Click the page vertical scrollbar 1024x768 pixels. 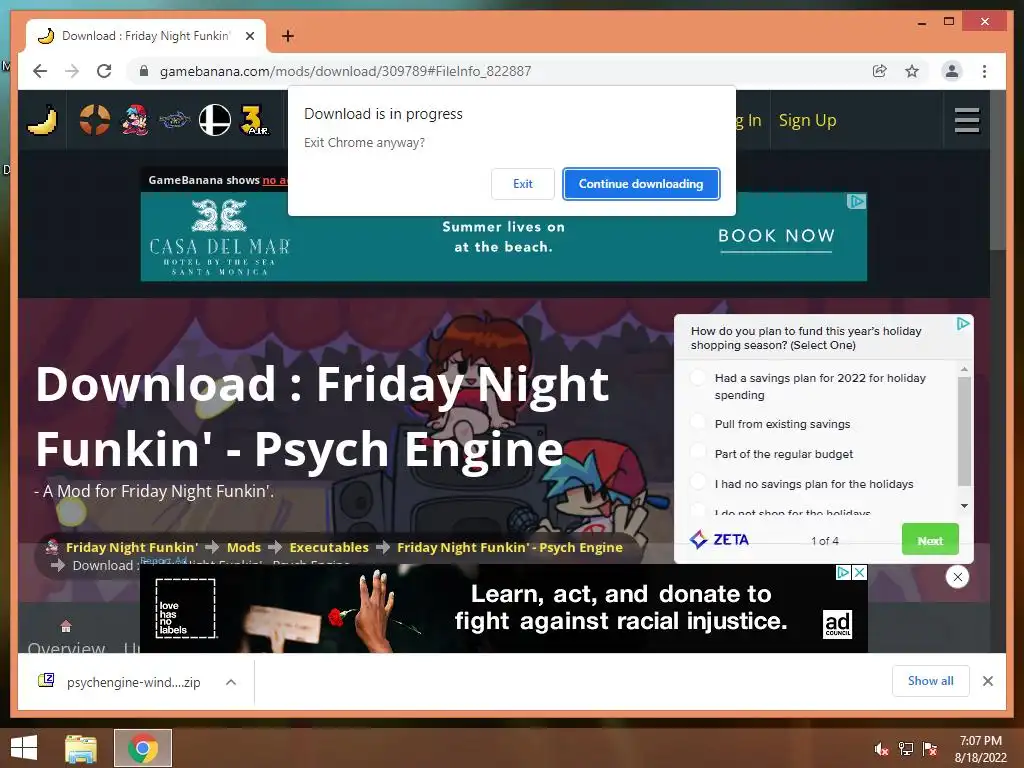997,170
